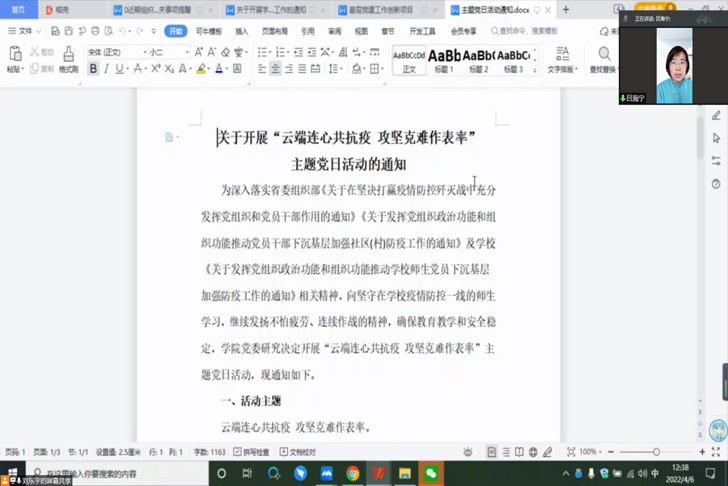This screenshot has height=486, width=728.
Task: Click the text highlight color icon
Action: pyautogui.click(x=201, y=69)
